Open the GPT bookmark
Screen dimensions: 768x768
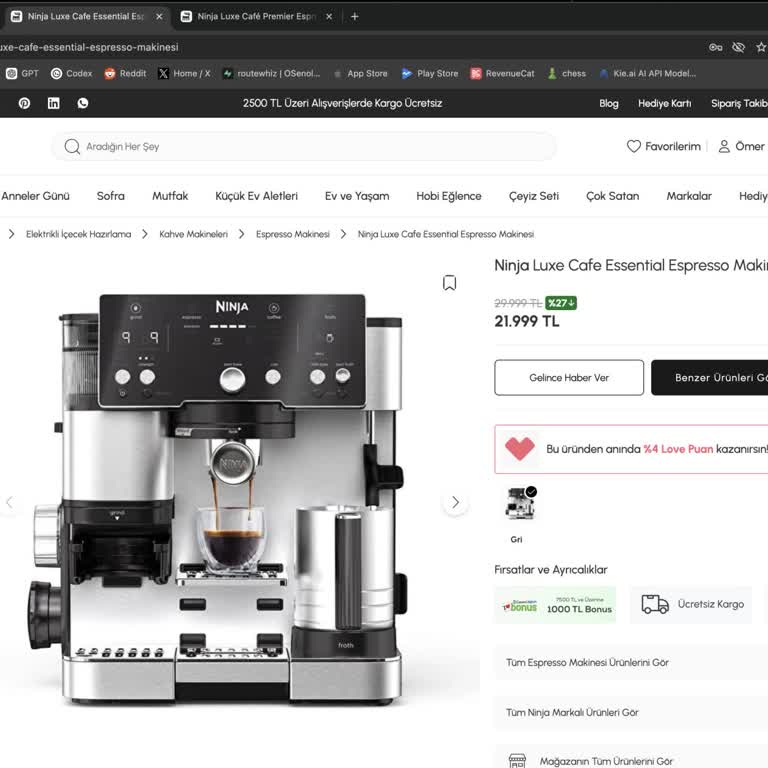click(x=23, y=73)
